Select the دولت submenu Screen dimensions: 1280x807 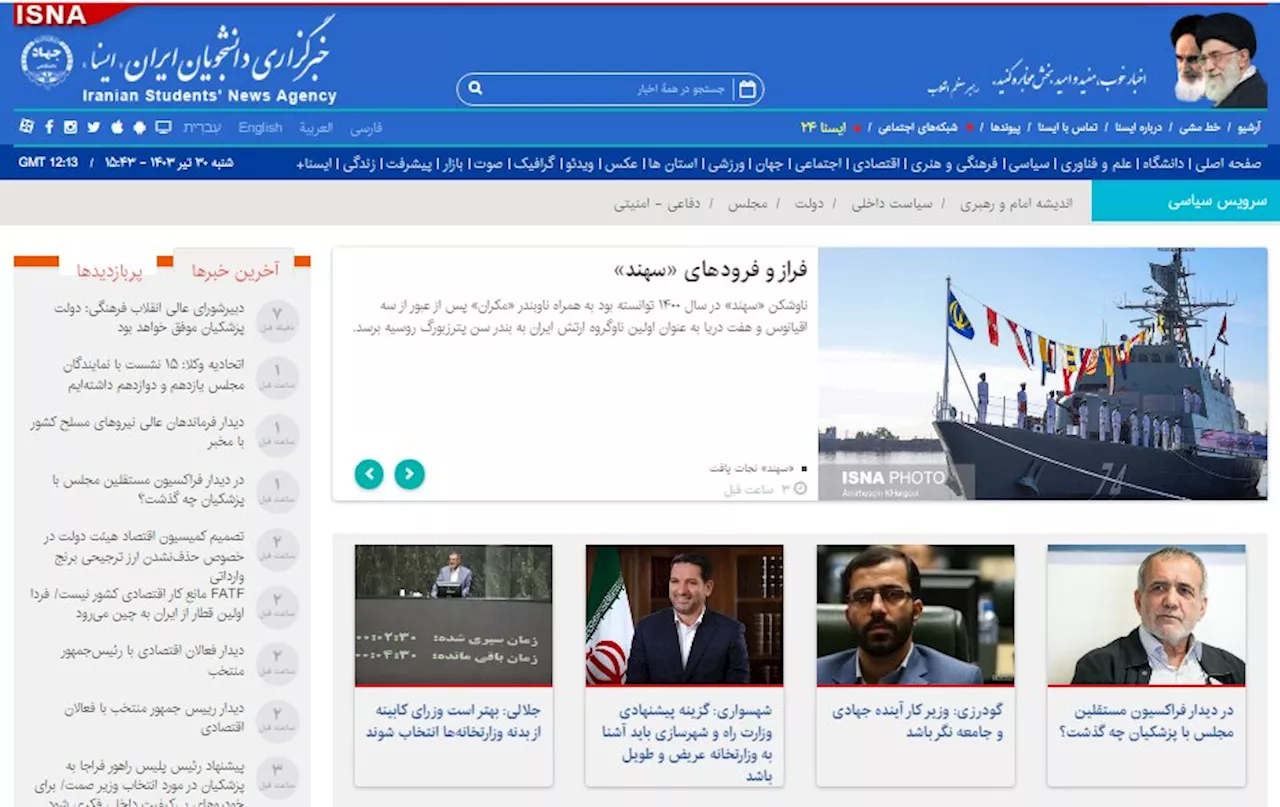pos(809,203)
